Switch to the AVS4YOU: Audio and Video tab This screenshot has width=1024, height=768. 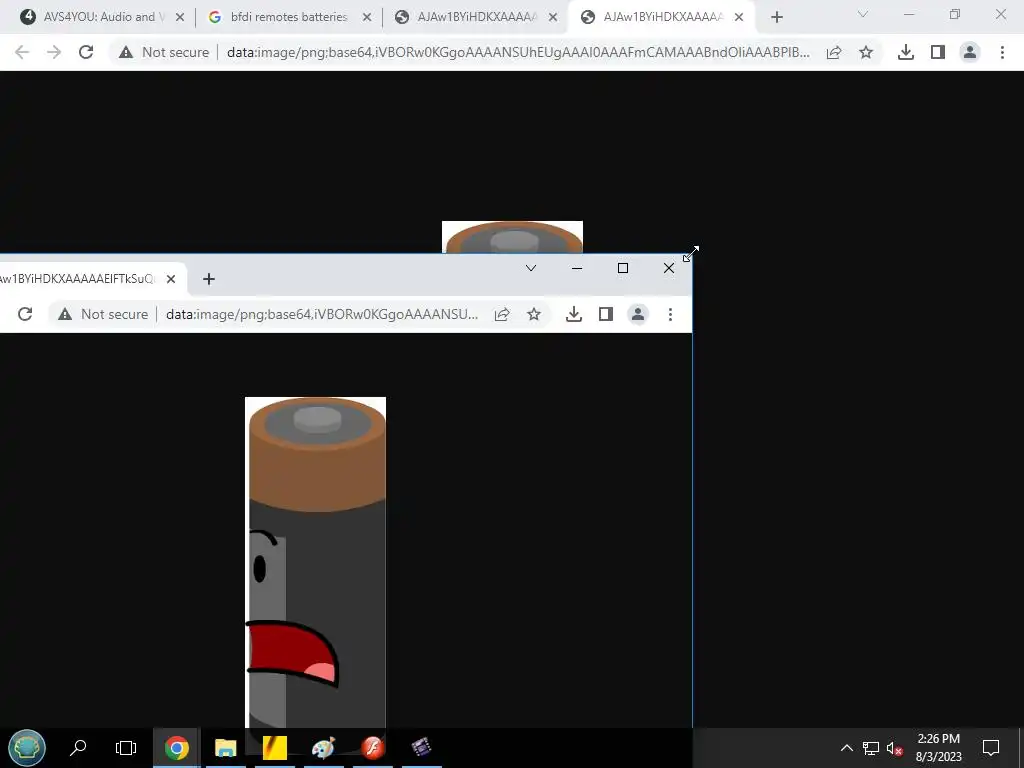(101, 17)
